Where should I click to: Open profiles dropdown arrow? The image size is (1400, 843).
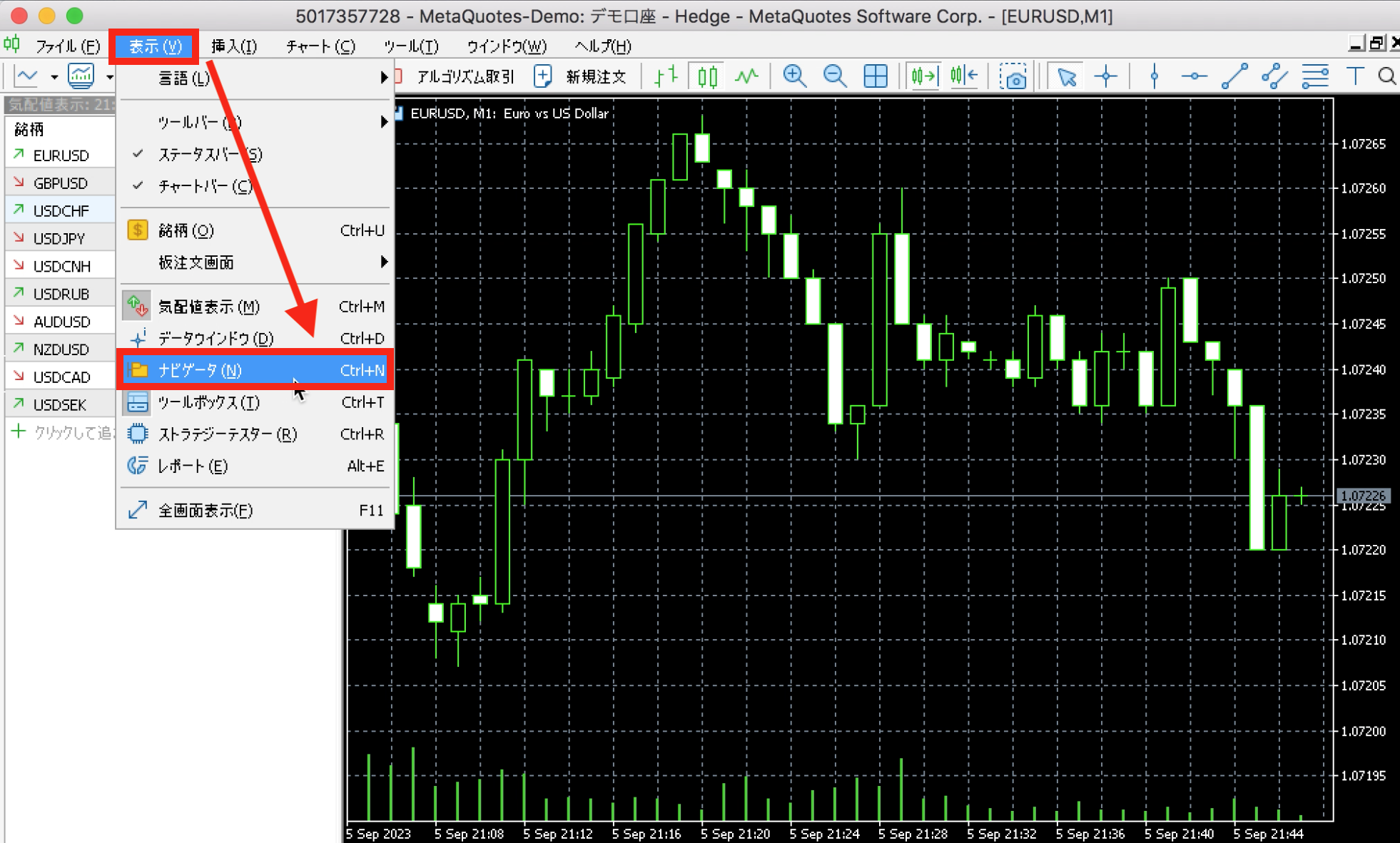110,76
